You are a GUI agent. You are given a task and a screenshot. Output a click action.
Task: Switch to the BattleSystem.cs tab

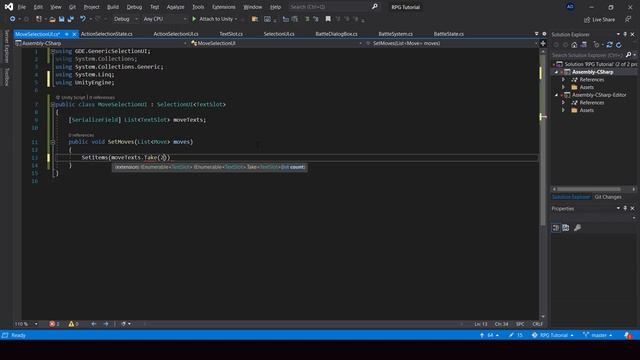point(396,34)
